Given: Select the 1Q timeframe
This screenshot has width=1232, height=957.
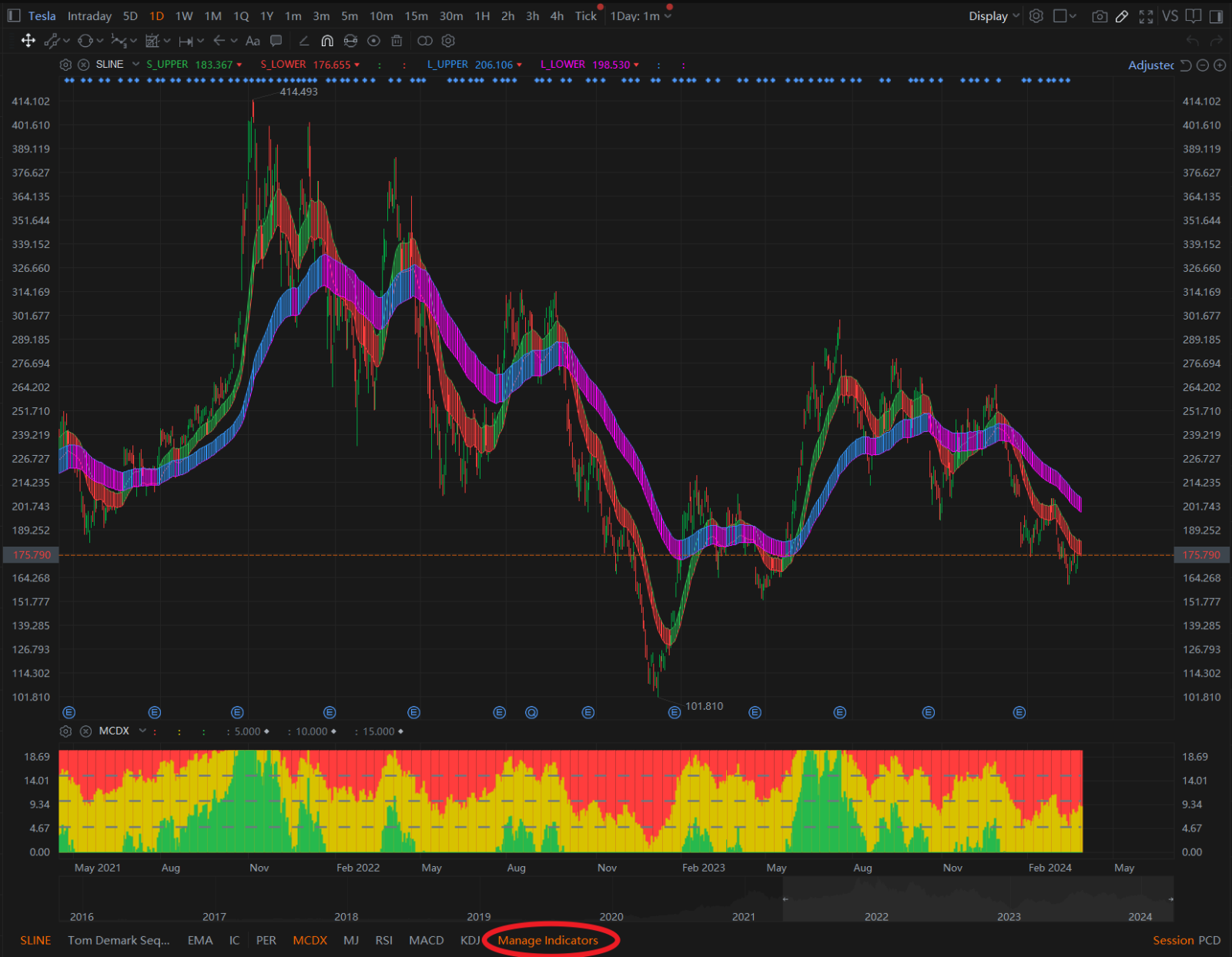Looking at the screenshot, I should pyautogui.click(x=241, y=15).
